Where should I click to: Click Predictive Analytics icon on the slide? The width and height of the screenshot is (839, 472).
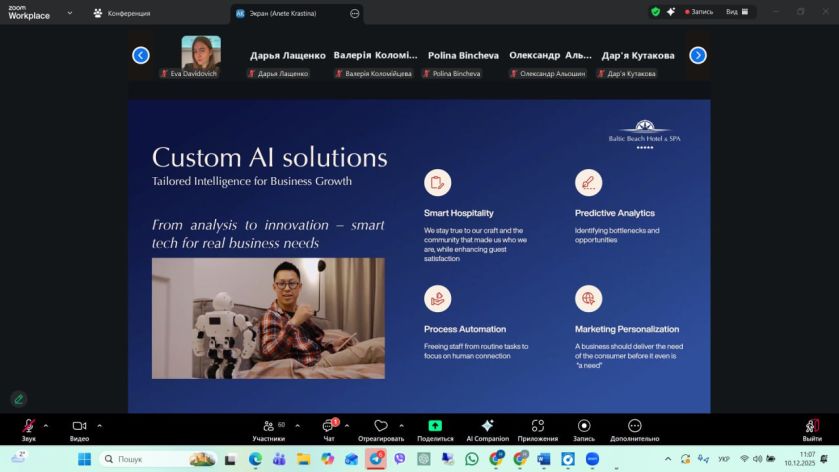point(589,182)
